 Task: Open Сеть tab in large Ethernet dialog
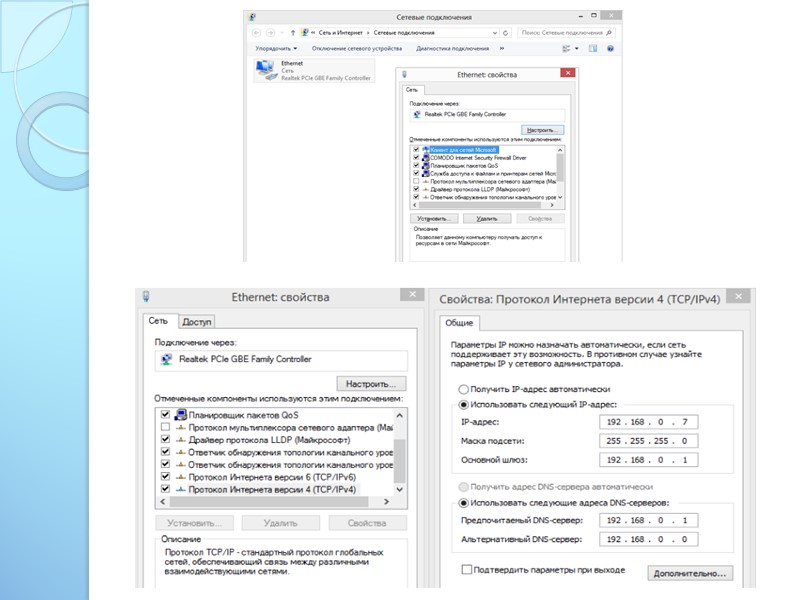click(159, 321)
